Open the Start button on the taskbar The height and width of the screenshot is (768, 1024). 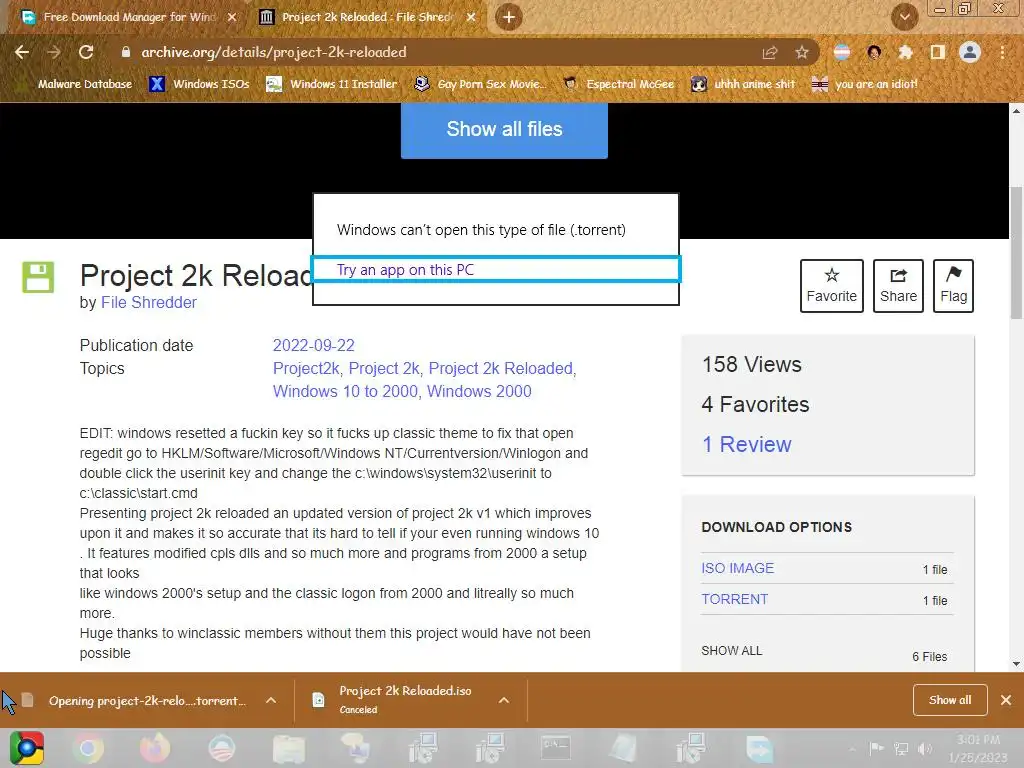coord(26,748)
